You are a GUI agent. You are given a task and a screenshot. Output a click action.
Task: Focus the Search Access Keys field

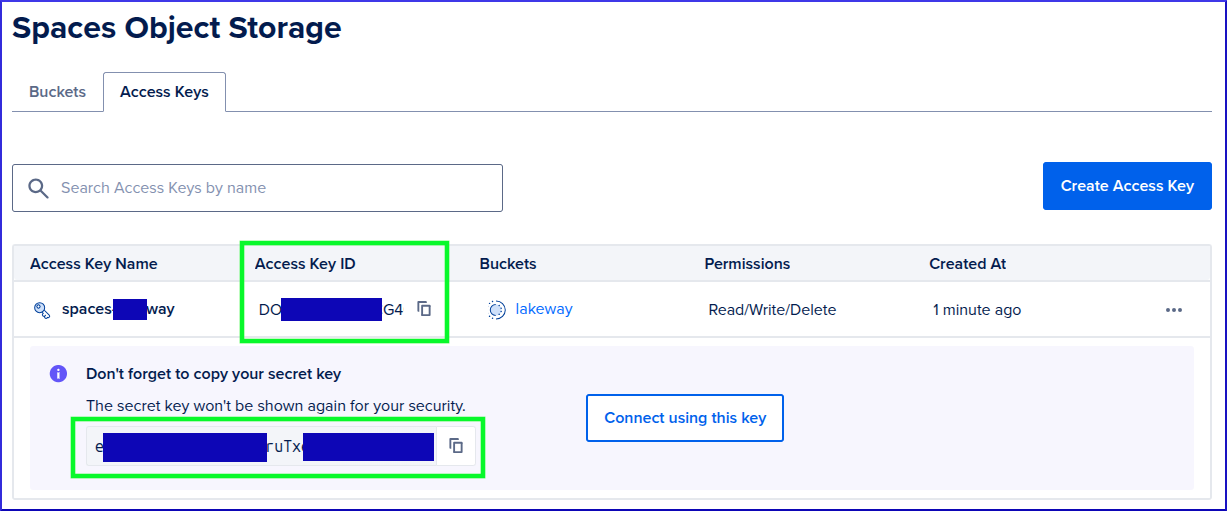tap(270, 188)
